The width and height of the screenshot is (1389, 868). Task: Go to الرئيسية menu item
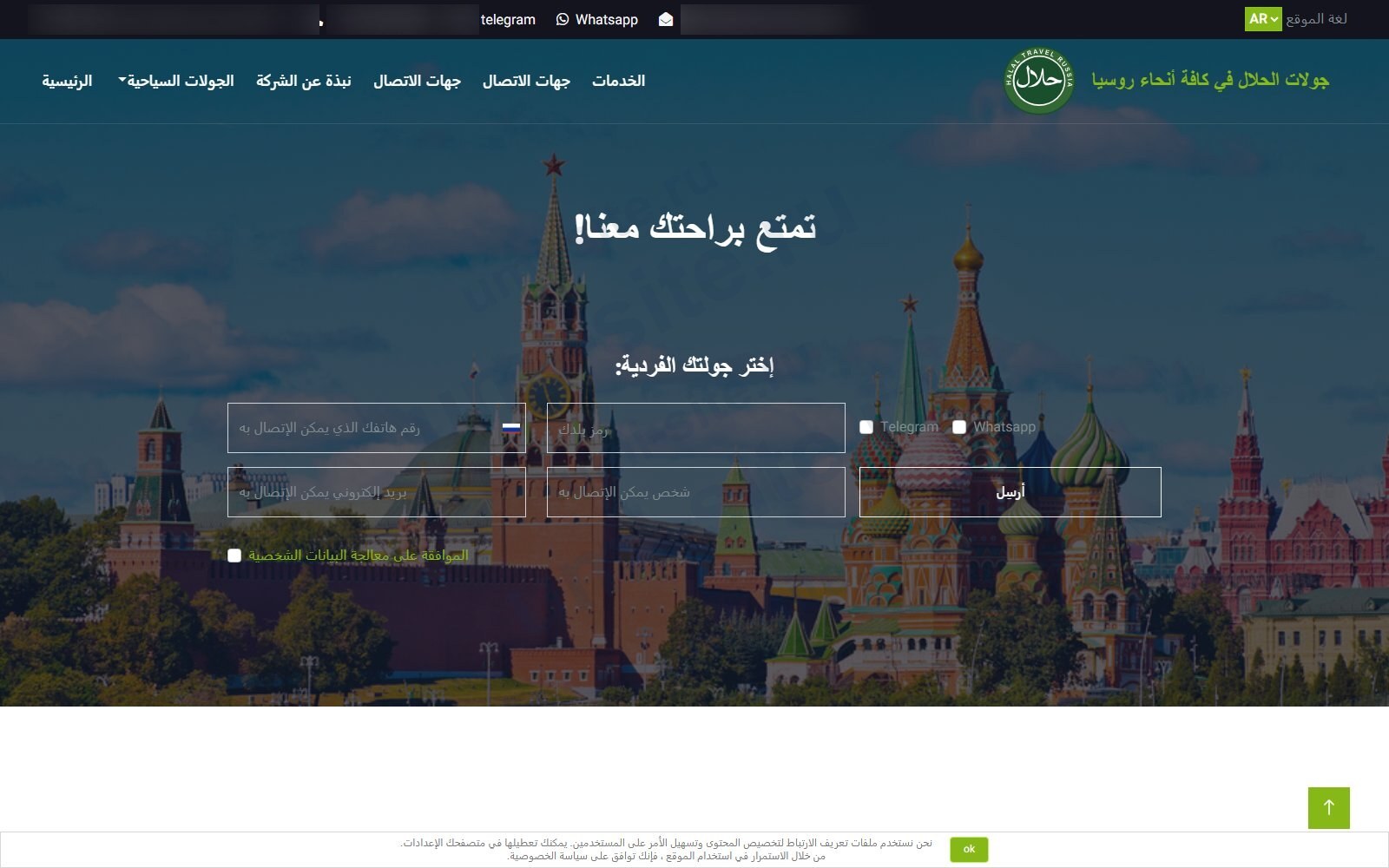coord(67,81)
